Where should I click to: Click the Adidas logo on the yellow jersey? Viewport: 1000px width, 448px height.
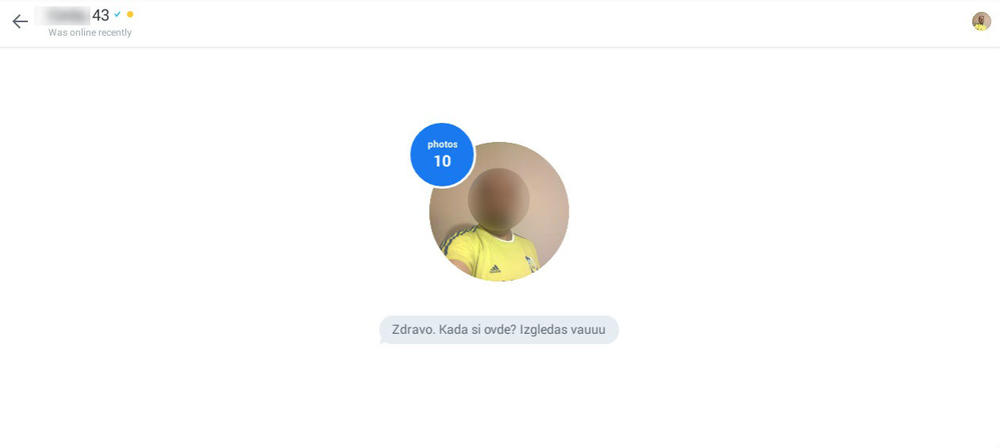(x=495, y=269)
